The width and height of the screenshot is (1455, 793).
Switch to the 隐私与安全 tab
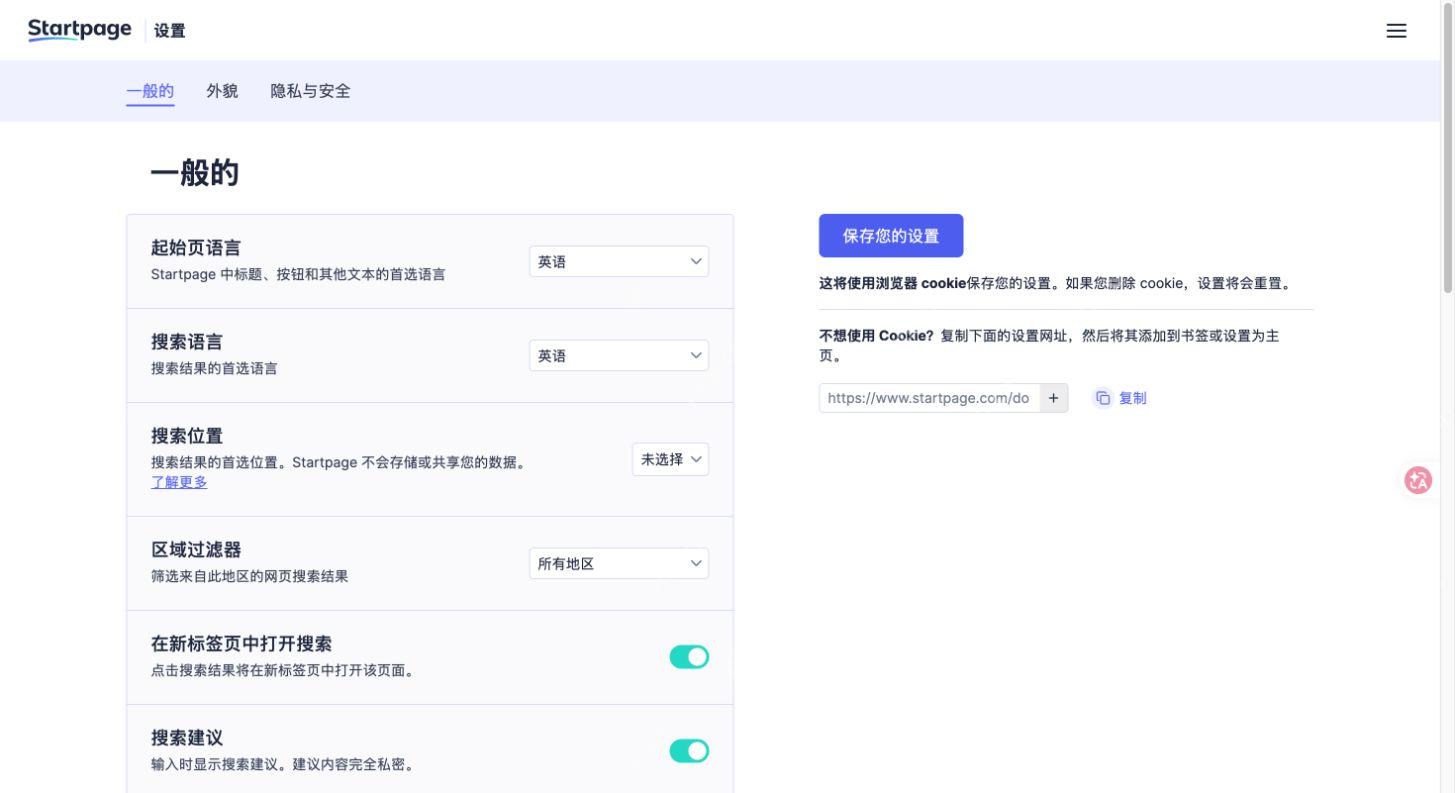311,91
